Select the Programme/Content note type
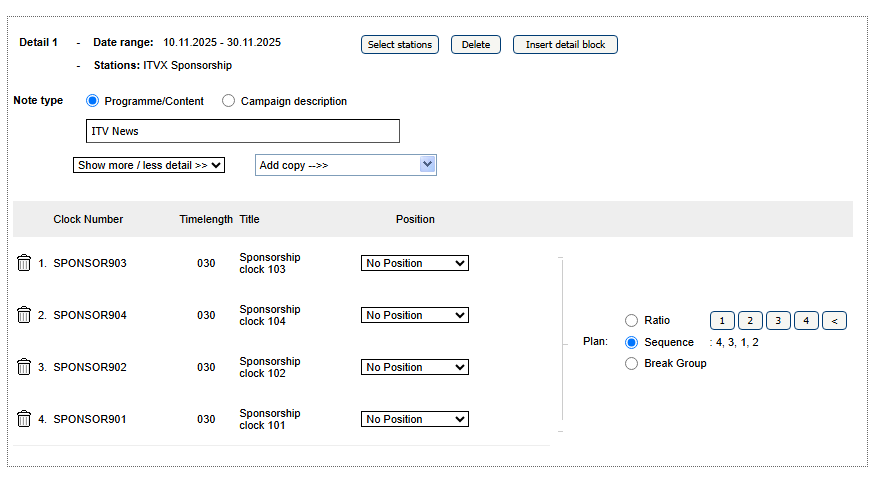The height and width of the screenshot is (489, 896). click(x=93, y=101)
